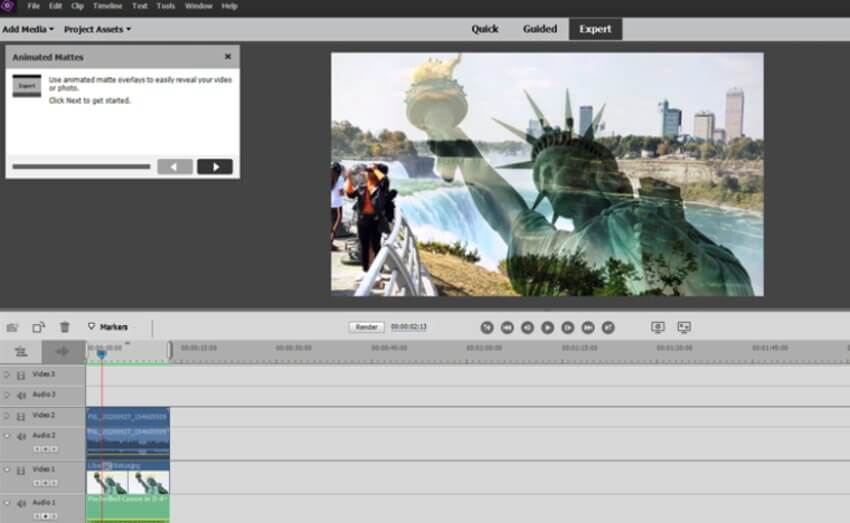Add a keyframe on Audio 2 track
Screen dimensions: 850x523
46,449
